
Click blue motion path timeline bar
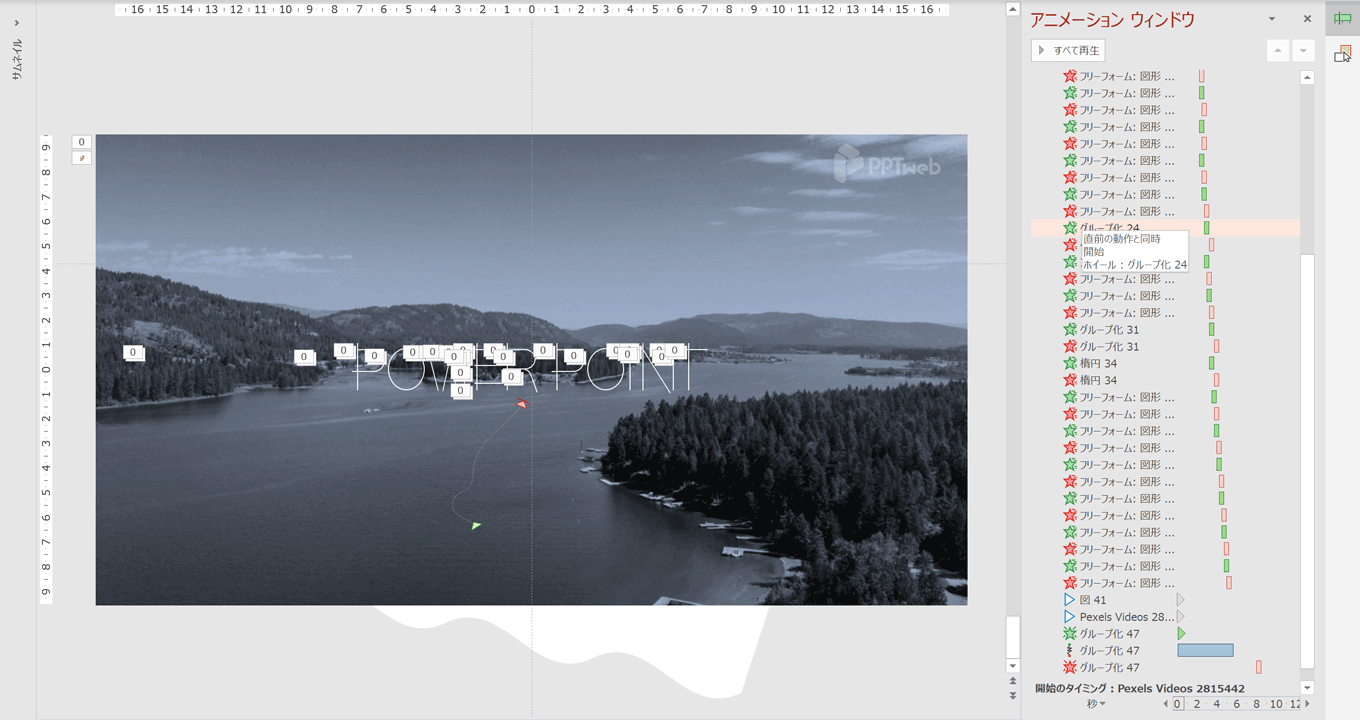1205,651
